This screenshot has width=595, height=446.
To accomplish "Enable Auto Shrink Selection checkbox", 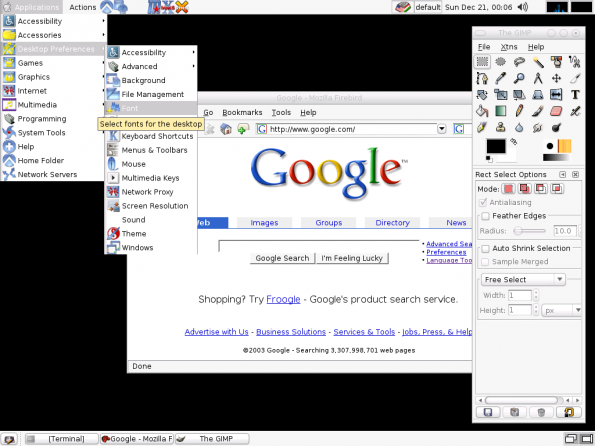I will point(485,249).
